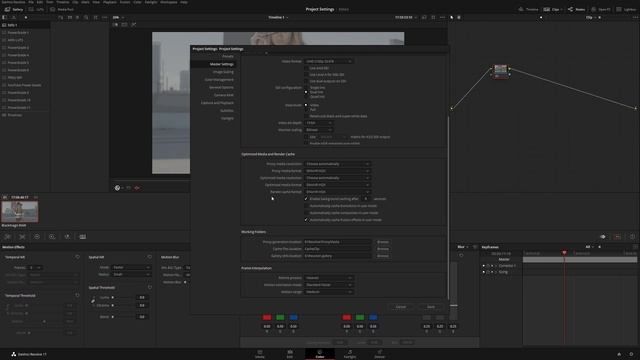Open the Camera Raw palette
The image size is (640, 360).
[8, 237]
